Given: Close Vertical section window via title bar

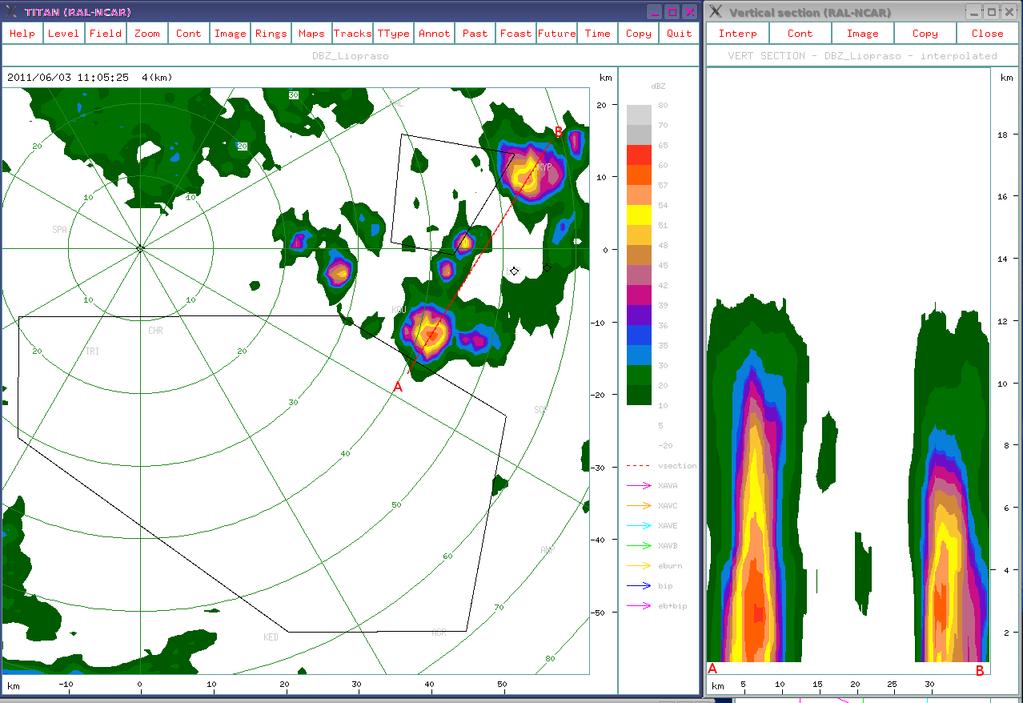Looking at the screenshot, I should (x=1009, y=12).
